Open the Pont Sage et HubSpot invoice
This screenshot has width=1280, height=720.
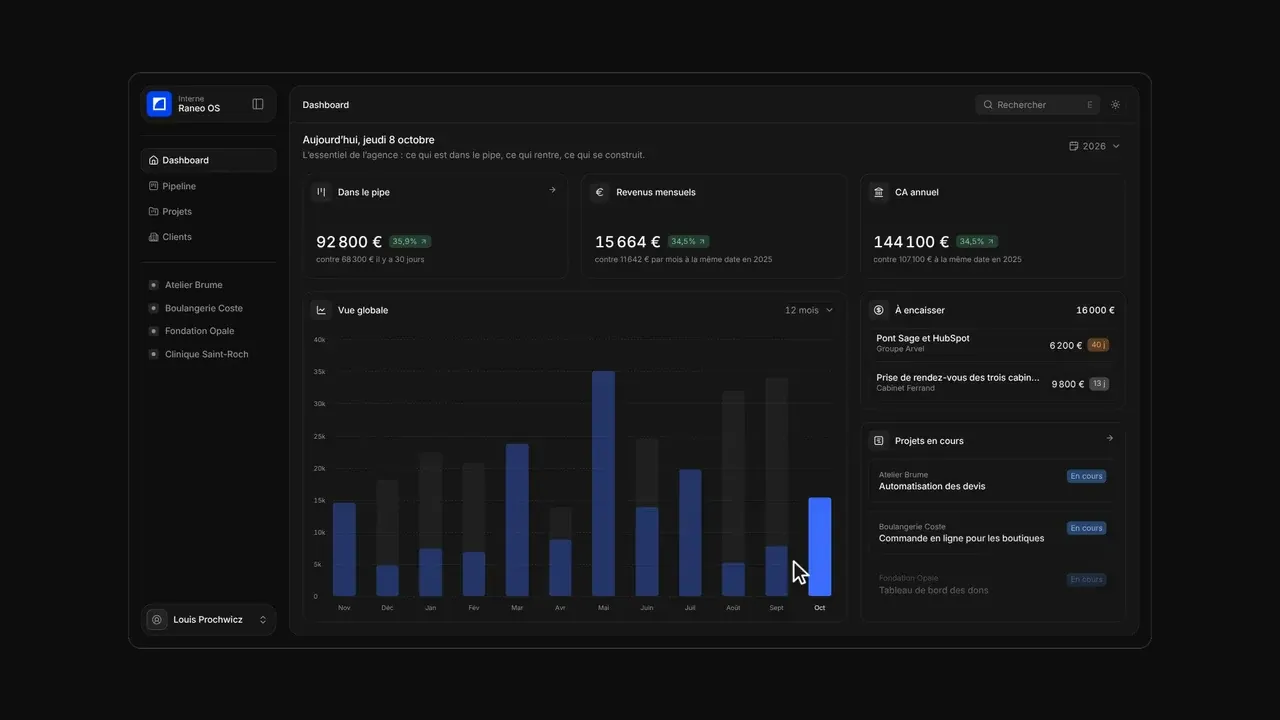pyautogui.click(x=993, y=344)
